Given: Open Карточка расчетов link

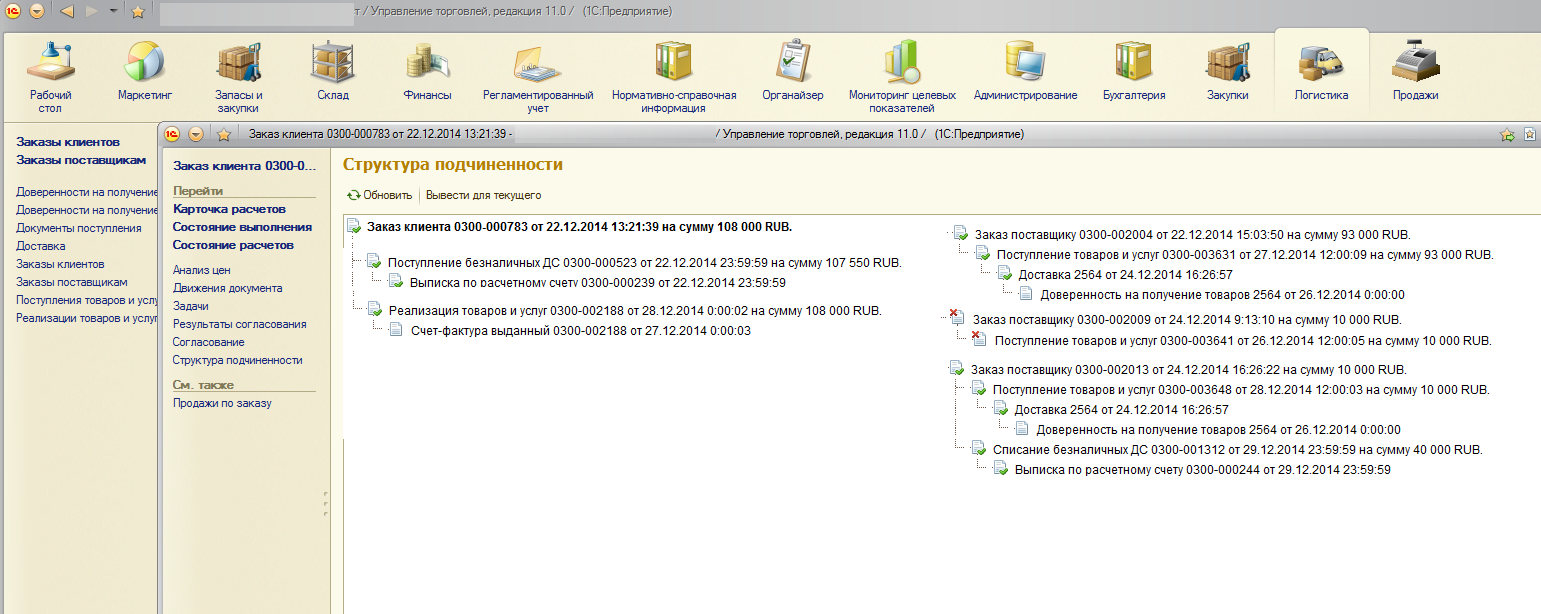Looking at the screenshot, I should coord(229,209).
